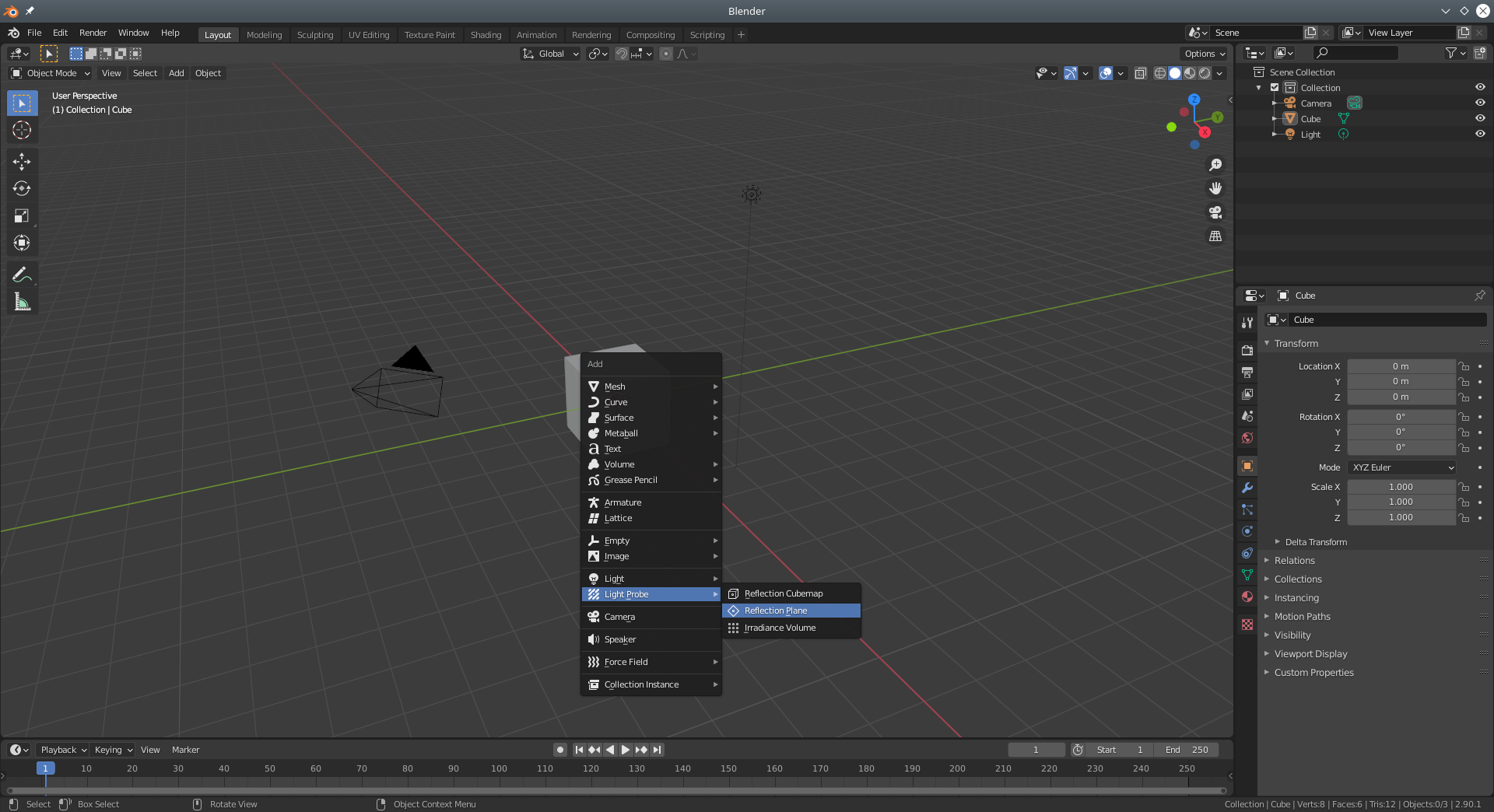The image size is (1494, 812).
Task: Open the Render properties tab
Action: click(1247, 351)
